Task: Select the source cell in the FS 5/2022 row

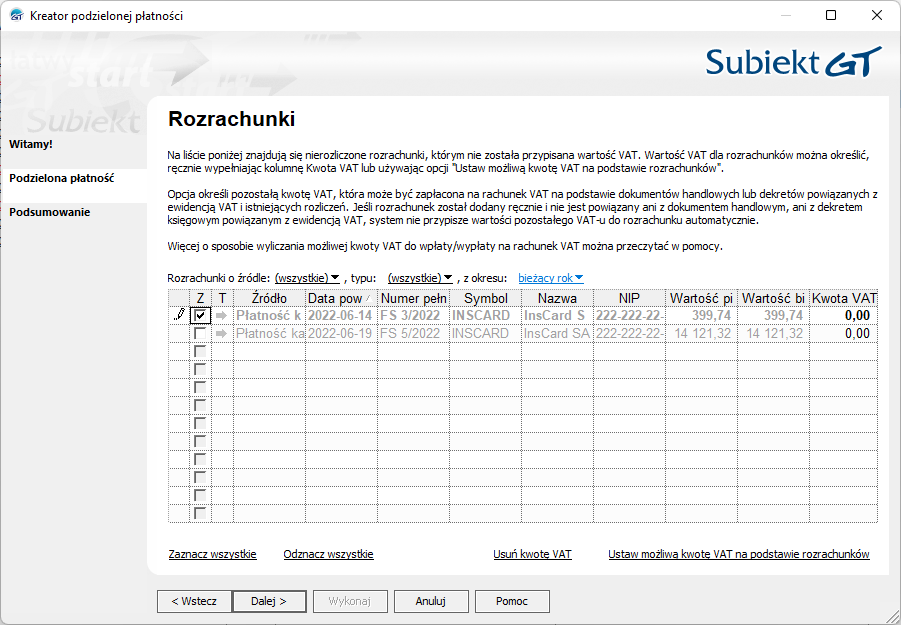Action: [269, 333]
